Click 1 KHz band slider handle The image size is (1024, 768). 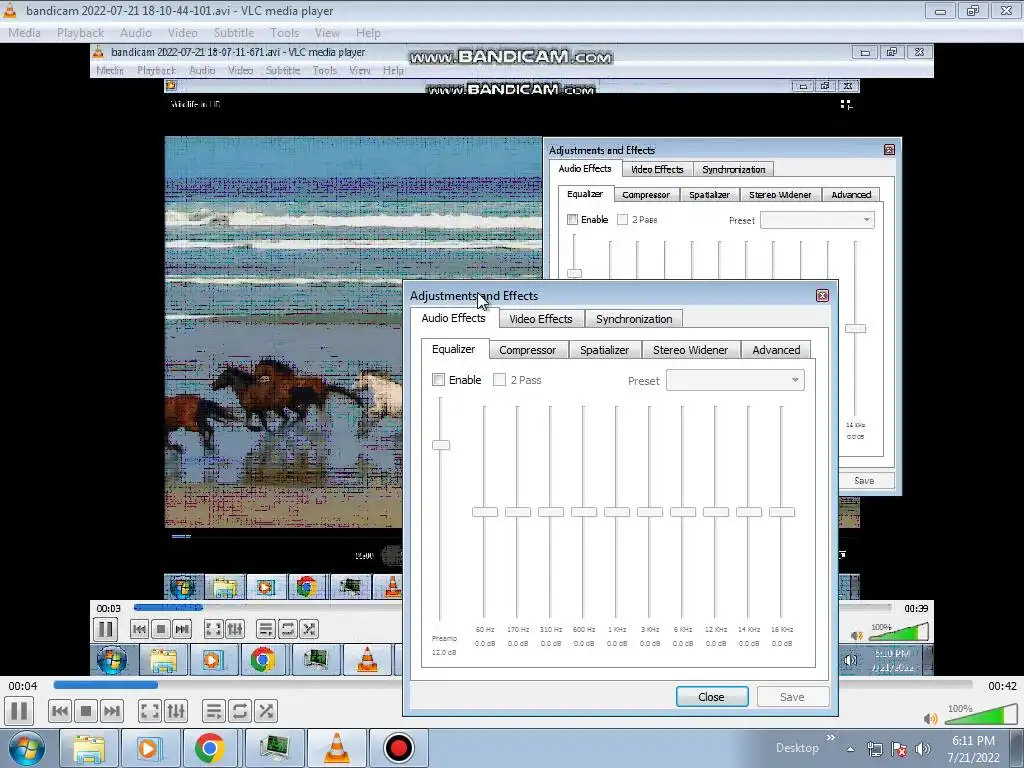click(x=616, y=512)
